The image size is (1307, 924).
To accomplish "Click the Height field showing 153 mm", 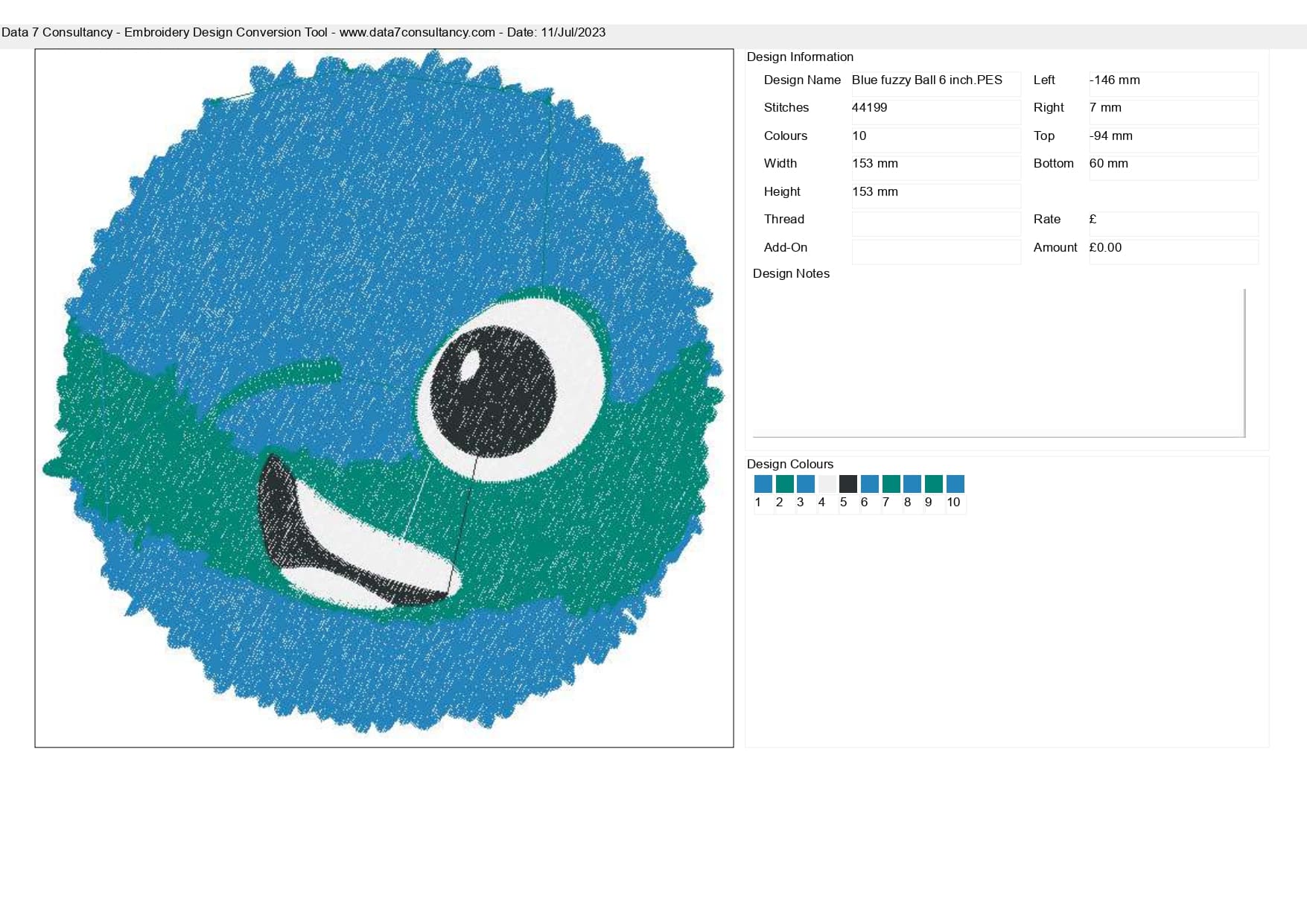I will (935, 195).
